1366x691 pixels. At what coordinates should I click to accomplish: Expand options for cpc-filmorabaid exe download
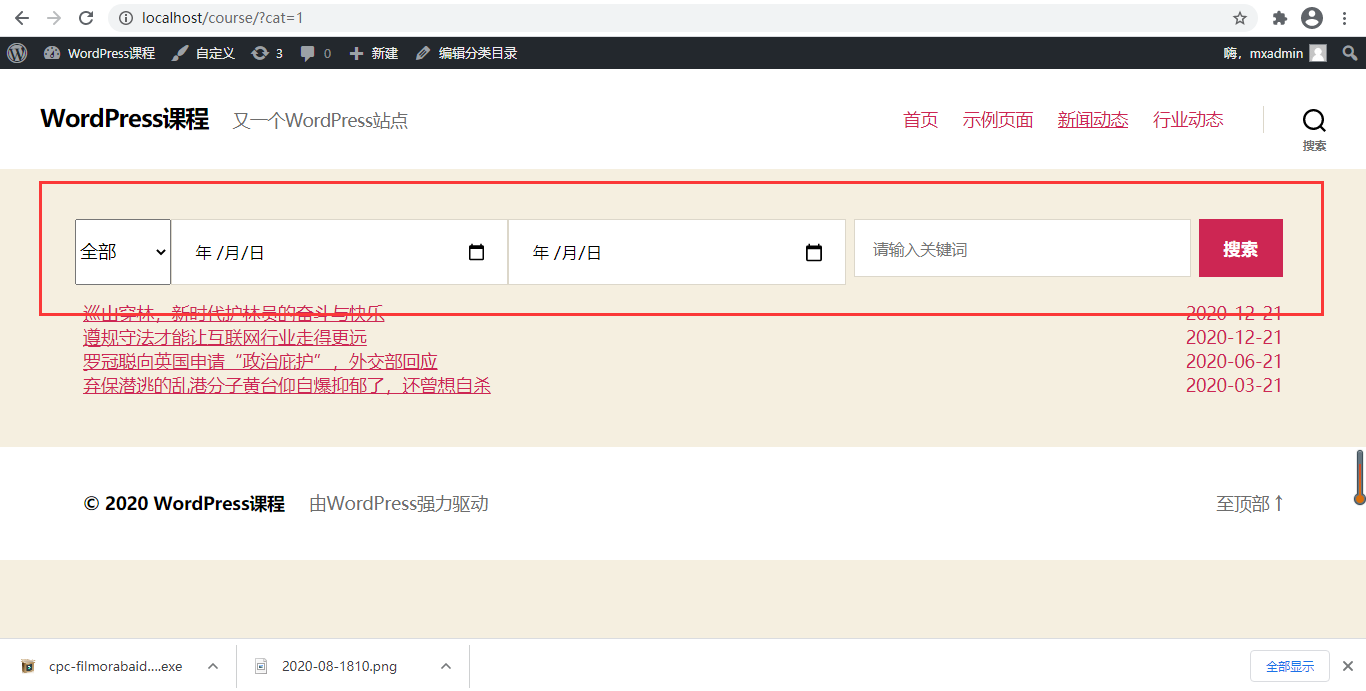pyautogui.click(x=213, y=666)
